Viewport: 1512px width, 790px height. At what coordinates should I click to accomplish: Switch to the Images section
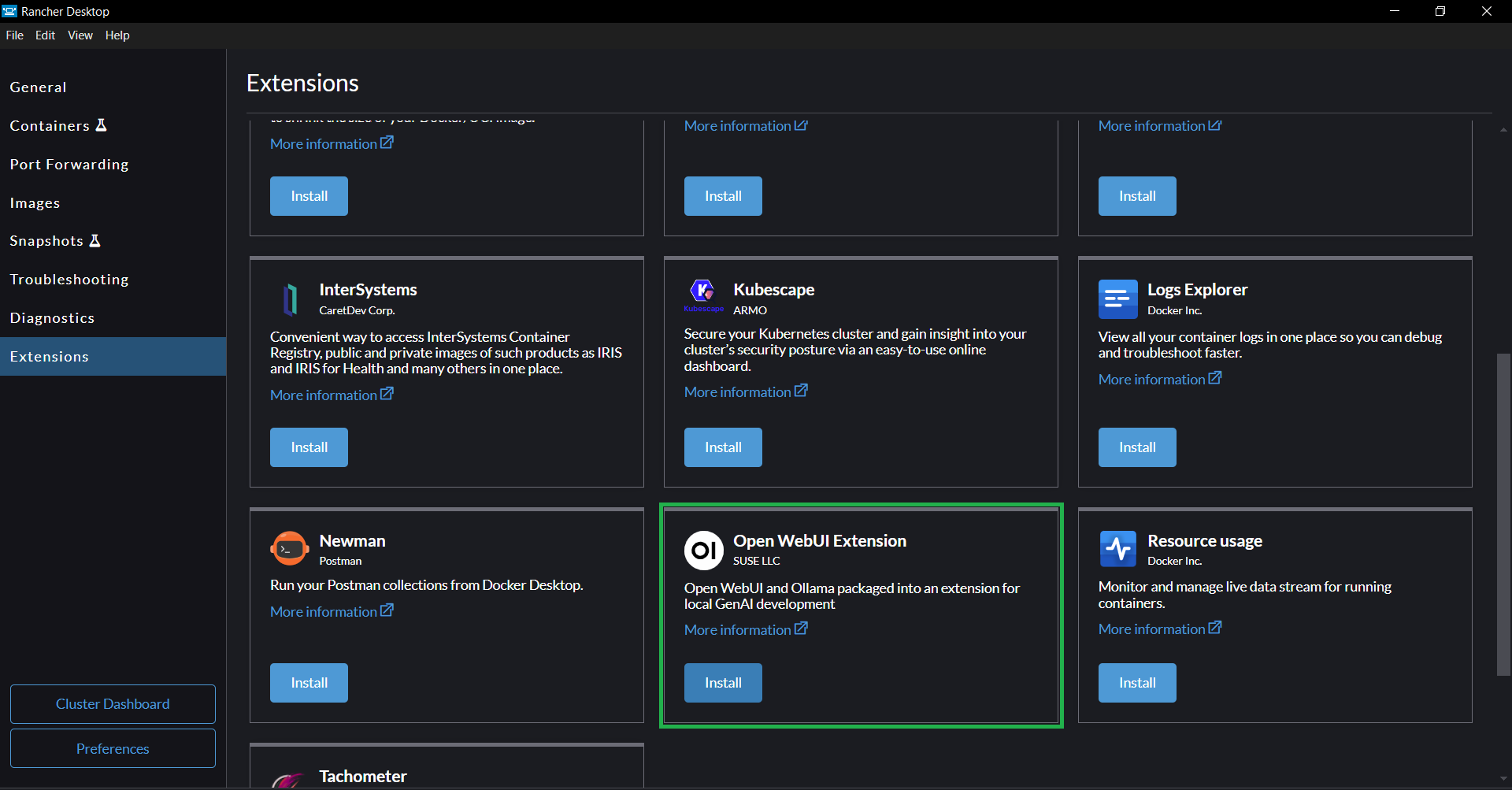[35, 202]
